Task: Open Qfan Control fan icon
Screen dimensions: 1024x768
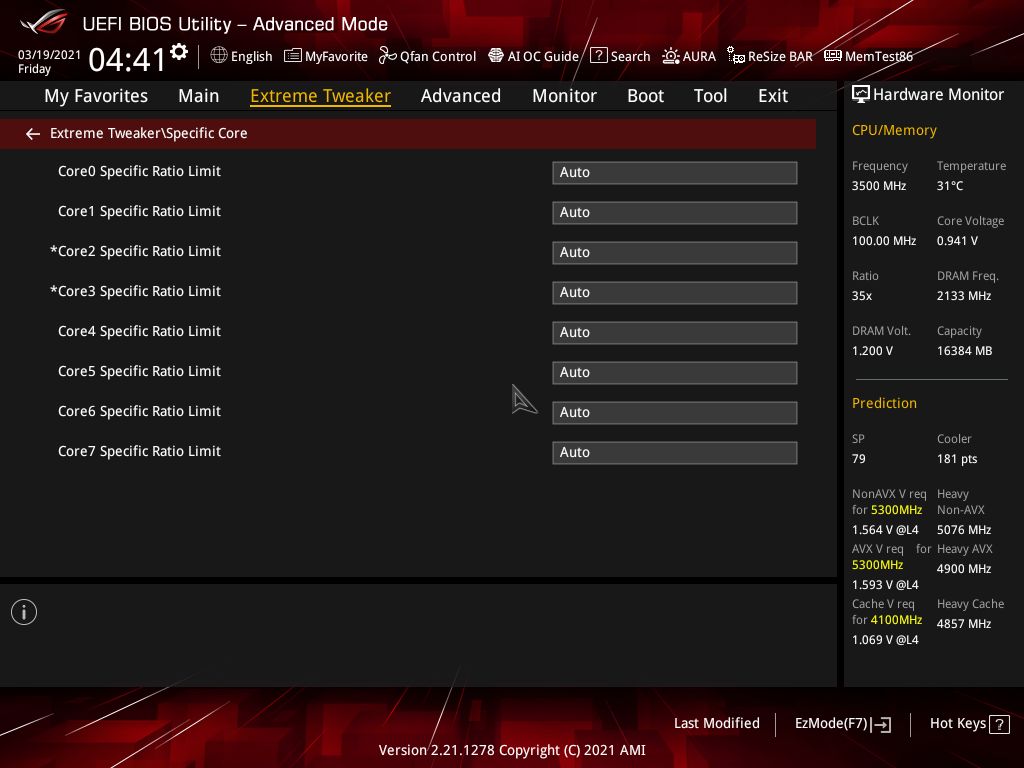Action: pos(387,56)
